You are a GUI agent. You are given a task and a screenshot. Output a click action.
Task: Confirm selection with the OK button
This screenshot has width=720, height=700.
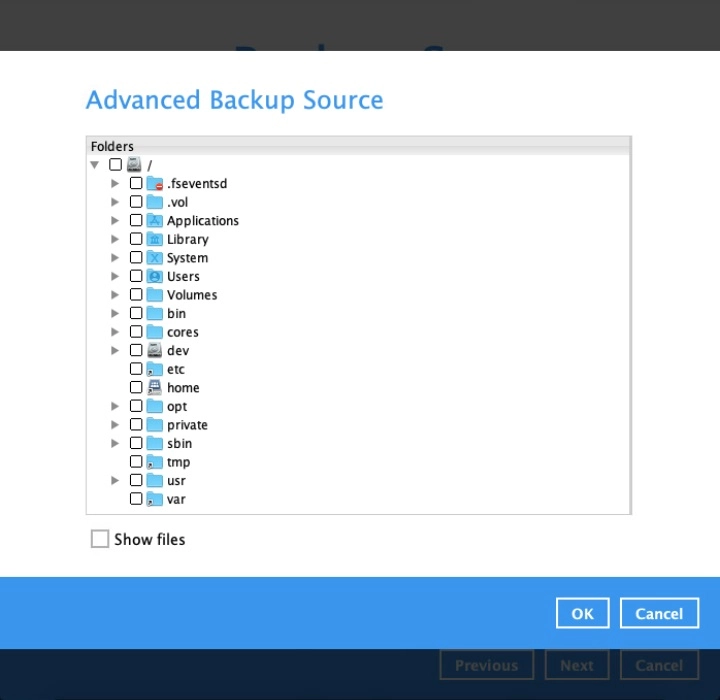[x=582, y=613]
